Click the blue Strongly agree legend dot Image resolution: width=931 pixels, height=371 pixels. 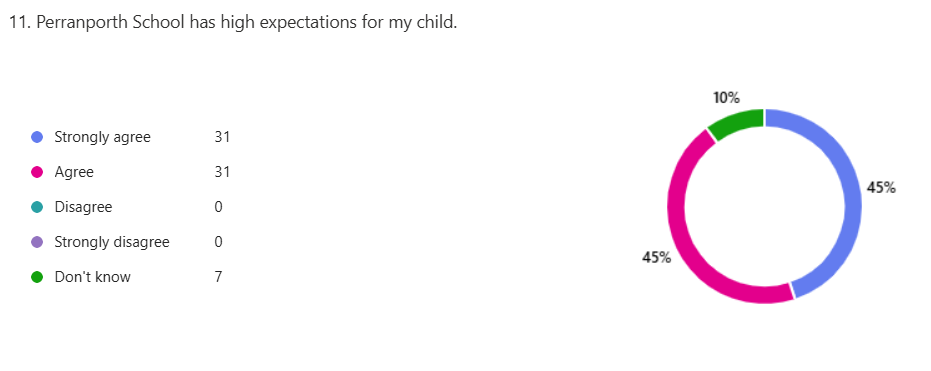click(37, 137)
